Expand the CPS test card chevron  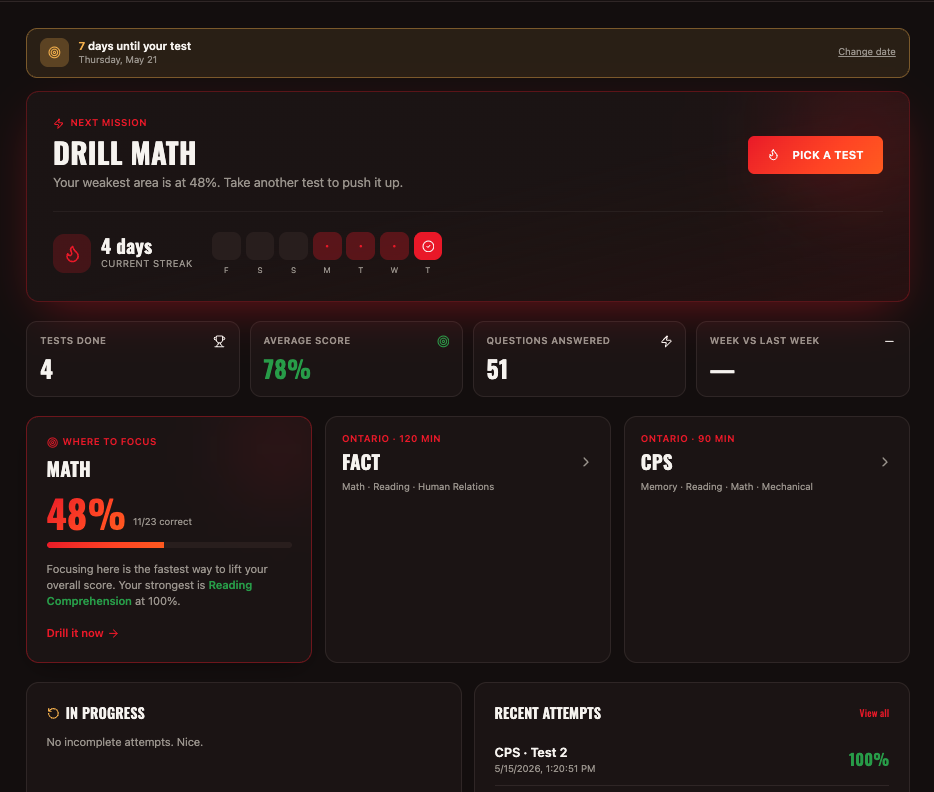click(x=885, y=462)
